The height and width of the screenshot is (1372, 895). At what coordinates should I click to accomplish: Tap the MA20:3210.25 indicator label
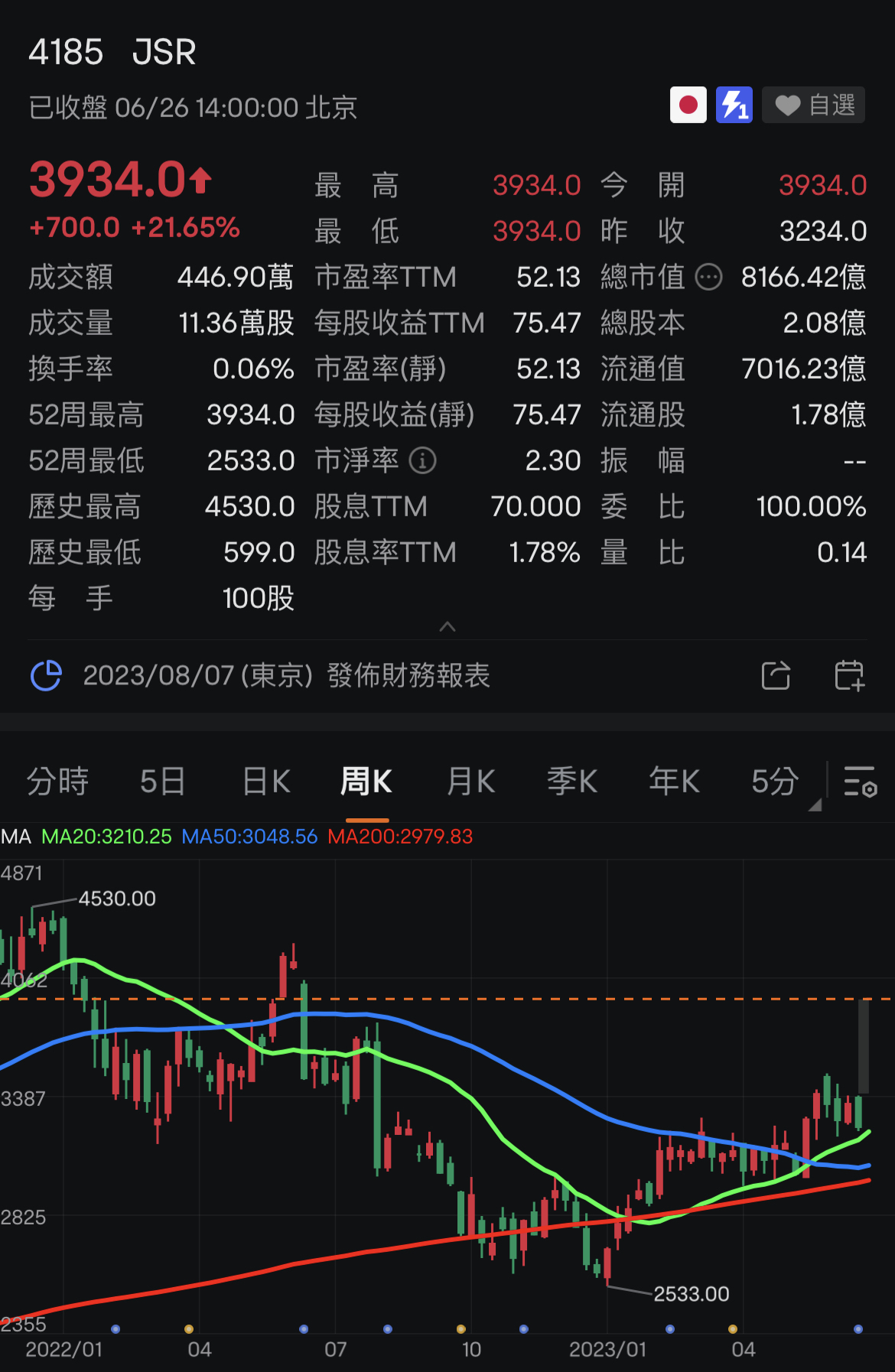106,837
